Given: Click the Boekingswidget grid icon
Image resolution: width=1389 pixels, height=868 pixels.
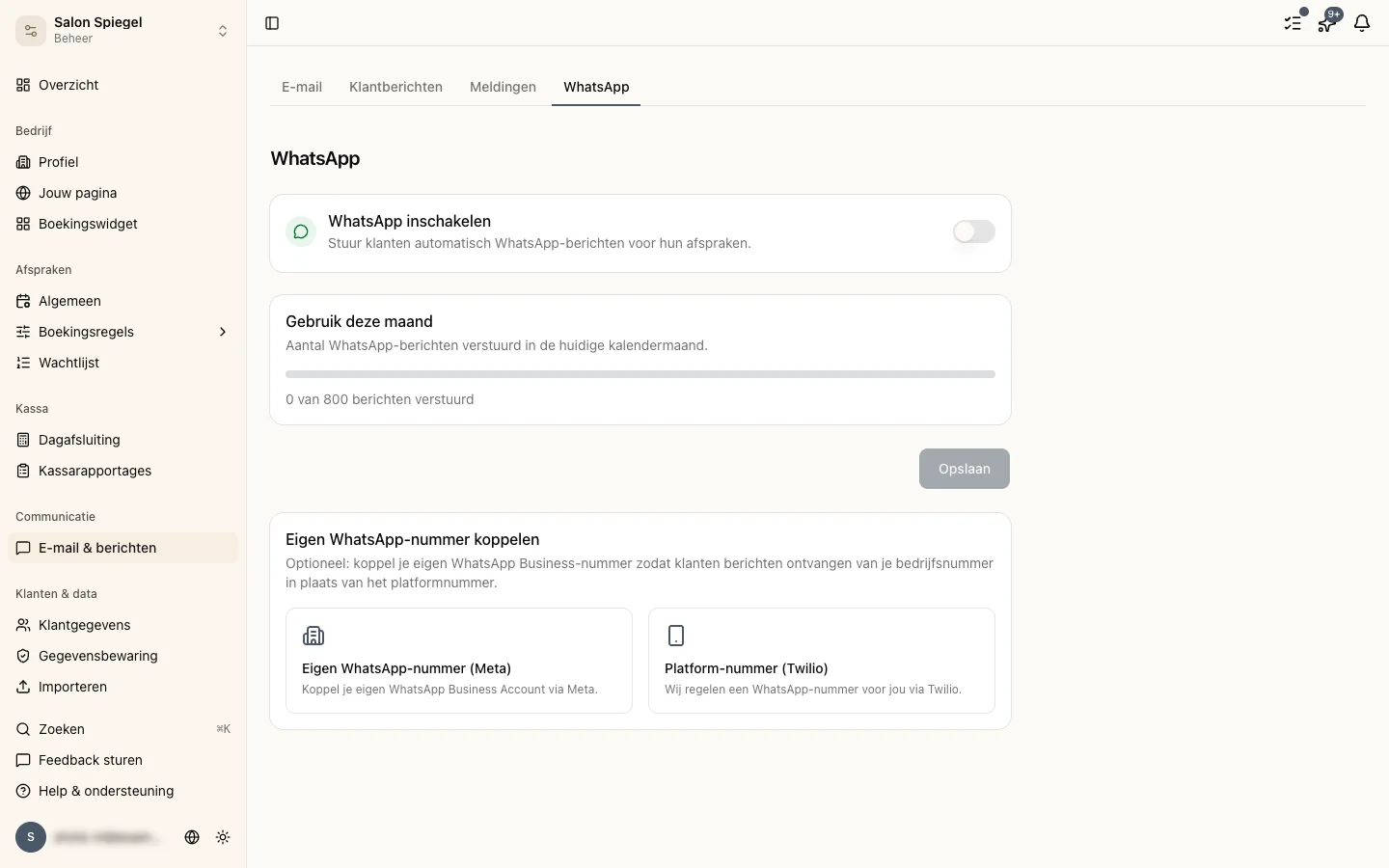Looking at the screenshot, I should click(x=23, y=224).
